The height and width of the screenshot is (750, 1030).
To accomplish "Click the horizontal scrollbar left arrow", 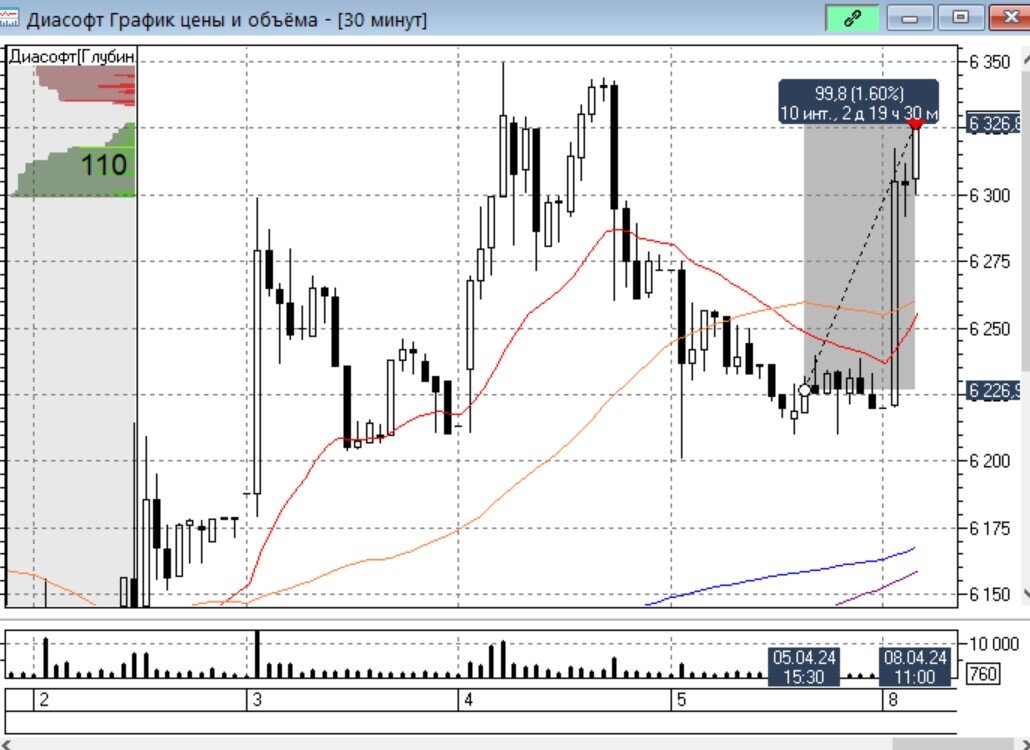I will point(5,744).
